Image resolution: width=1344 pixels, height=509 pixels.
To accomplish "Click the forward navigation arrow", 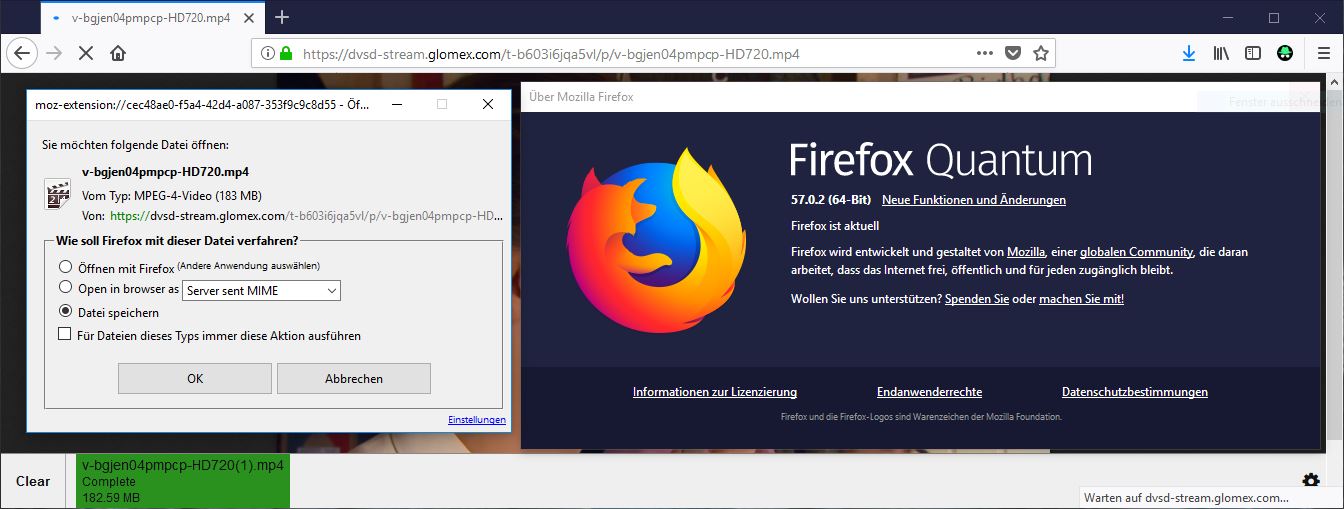I will click(54, 53).
